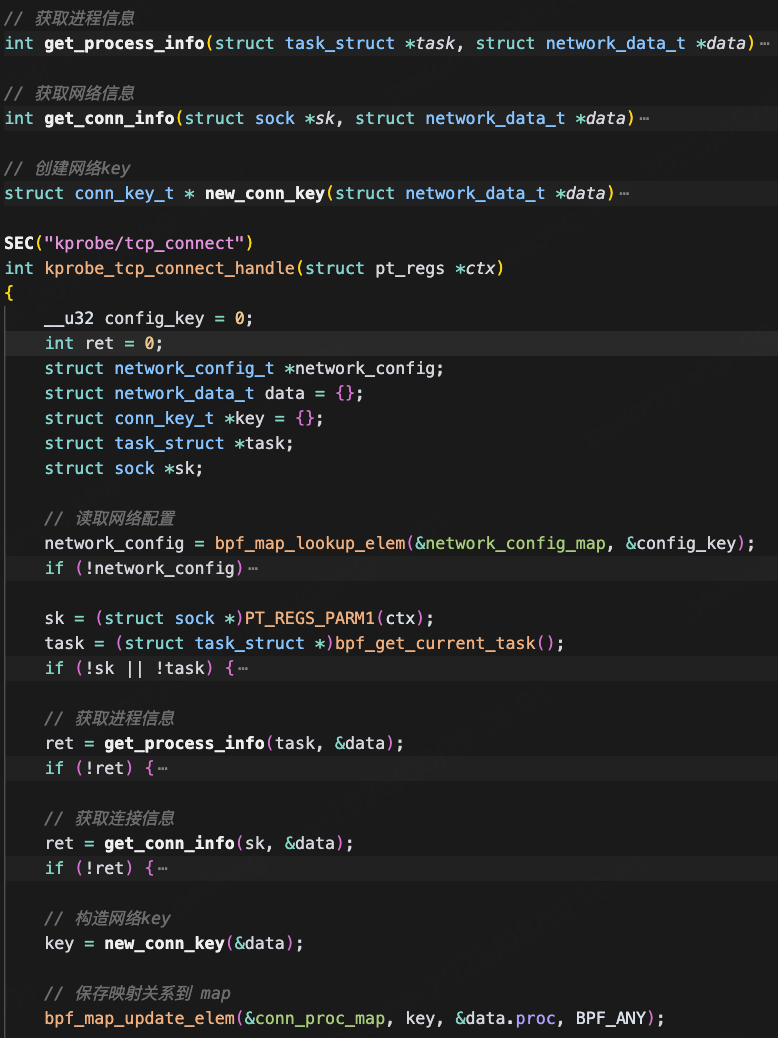Click the comment '// 创建网络key'
Viewport: 778px width, 1038px height.
click(68, 169)
